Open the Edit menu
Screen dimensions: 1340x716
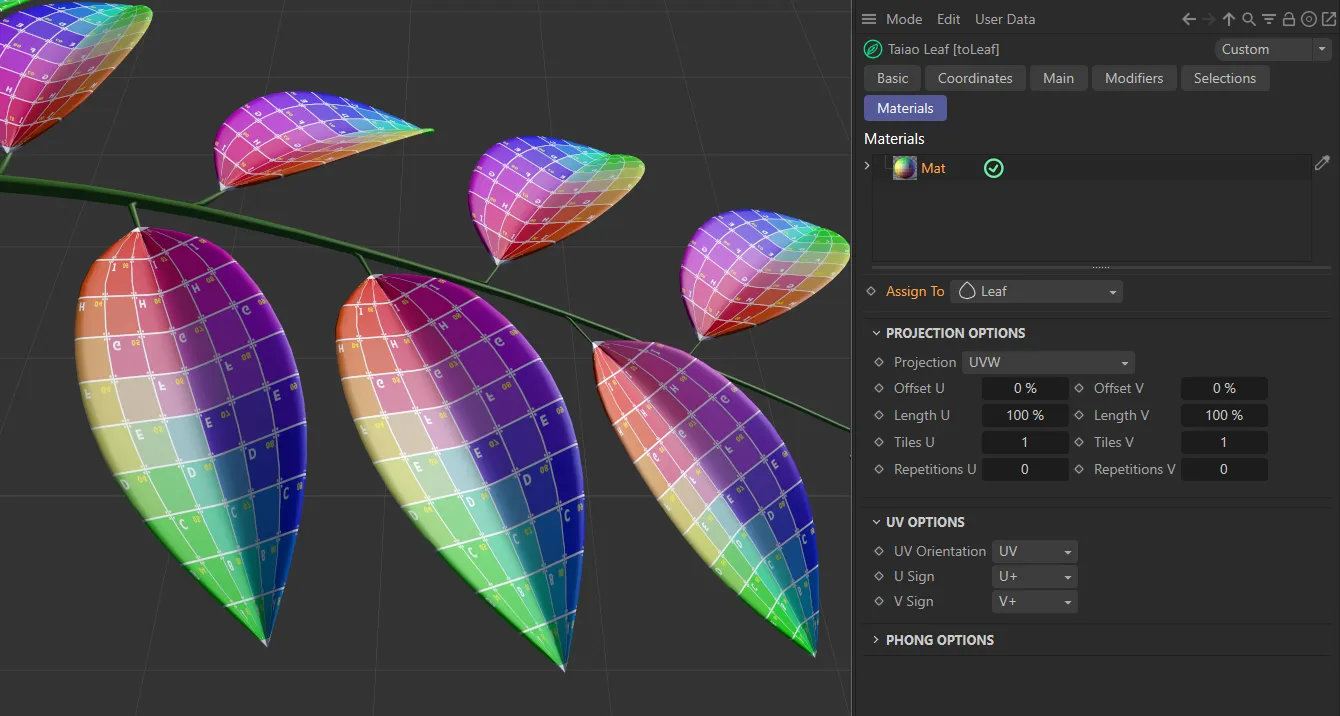(948, 18)
